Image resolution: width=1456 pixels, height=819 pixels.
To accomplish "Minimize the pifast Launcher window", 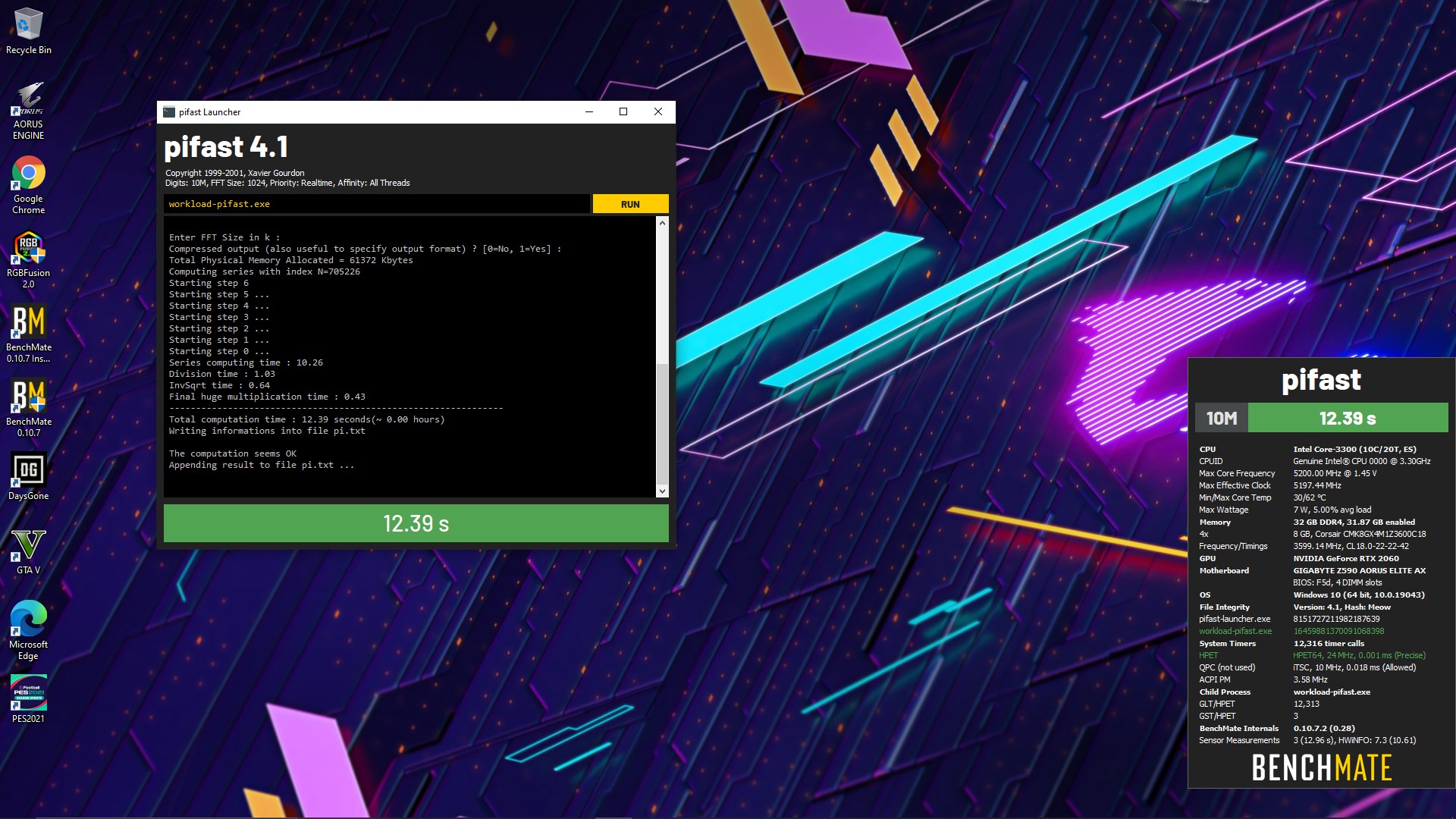I will pyautogui.click(x=588, y=111).
